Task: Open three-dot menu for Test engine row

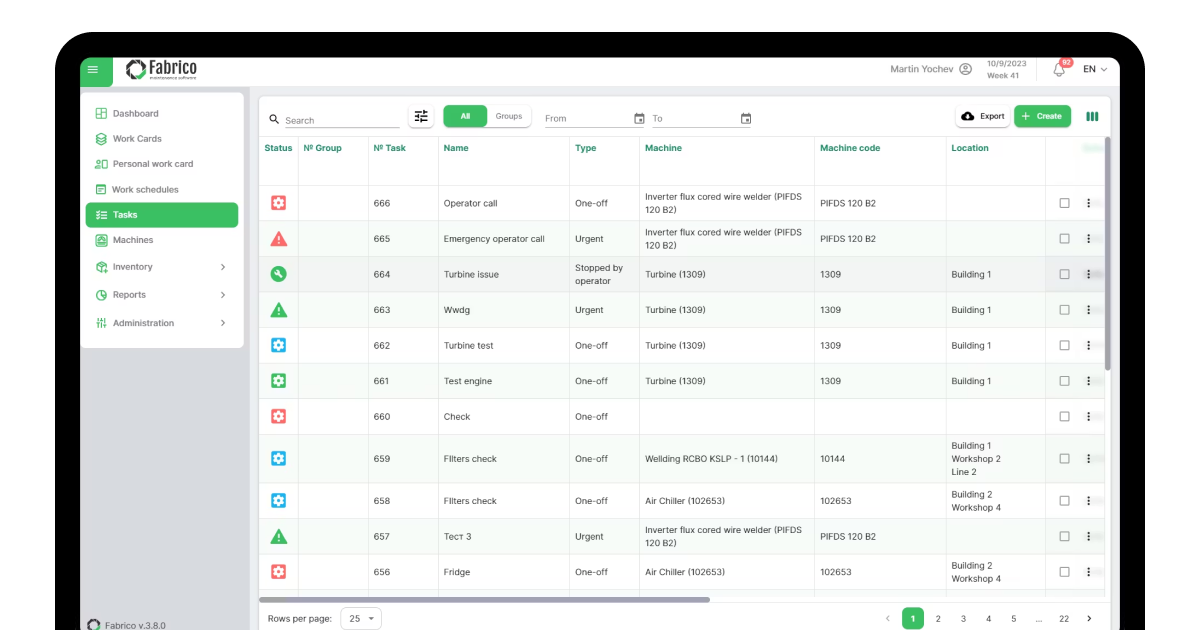Action: tap(1089, 381)
